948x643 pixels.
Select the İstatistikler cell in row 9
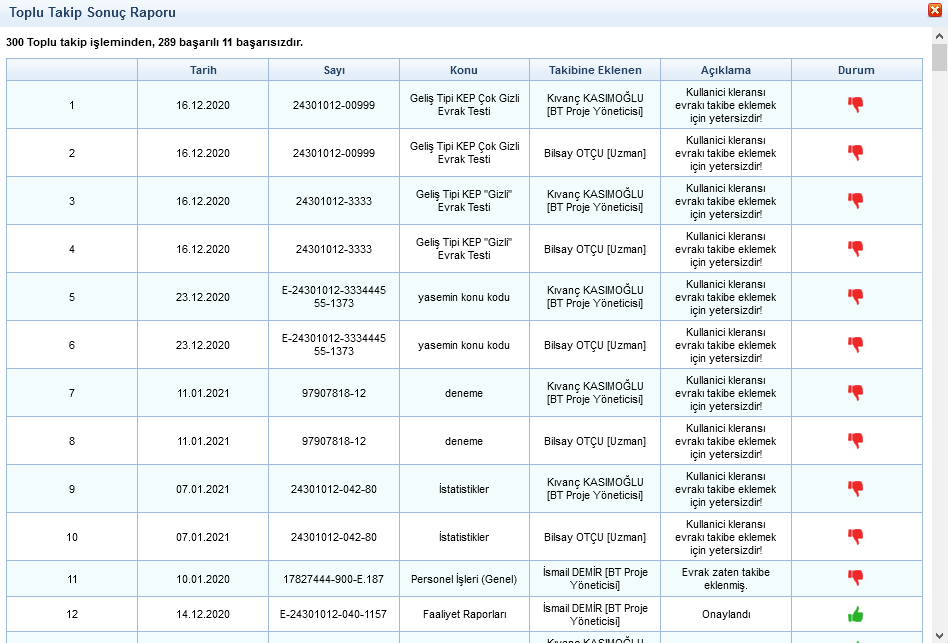click(x=464, y=489)
